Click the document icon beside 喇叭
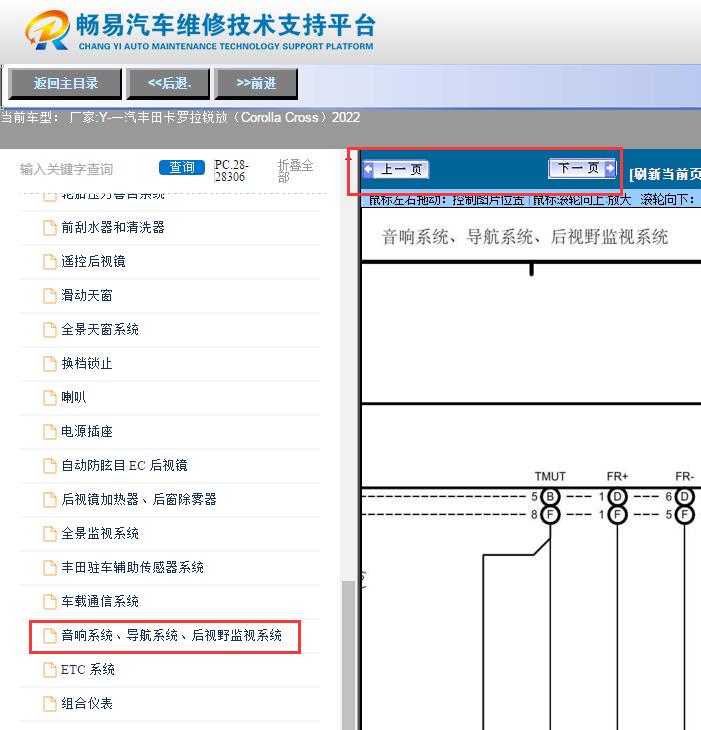Image resolution: width=701 pixels, height=730 pixels. [x=50, y=398]
